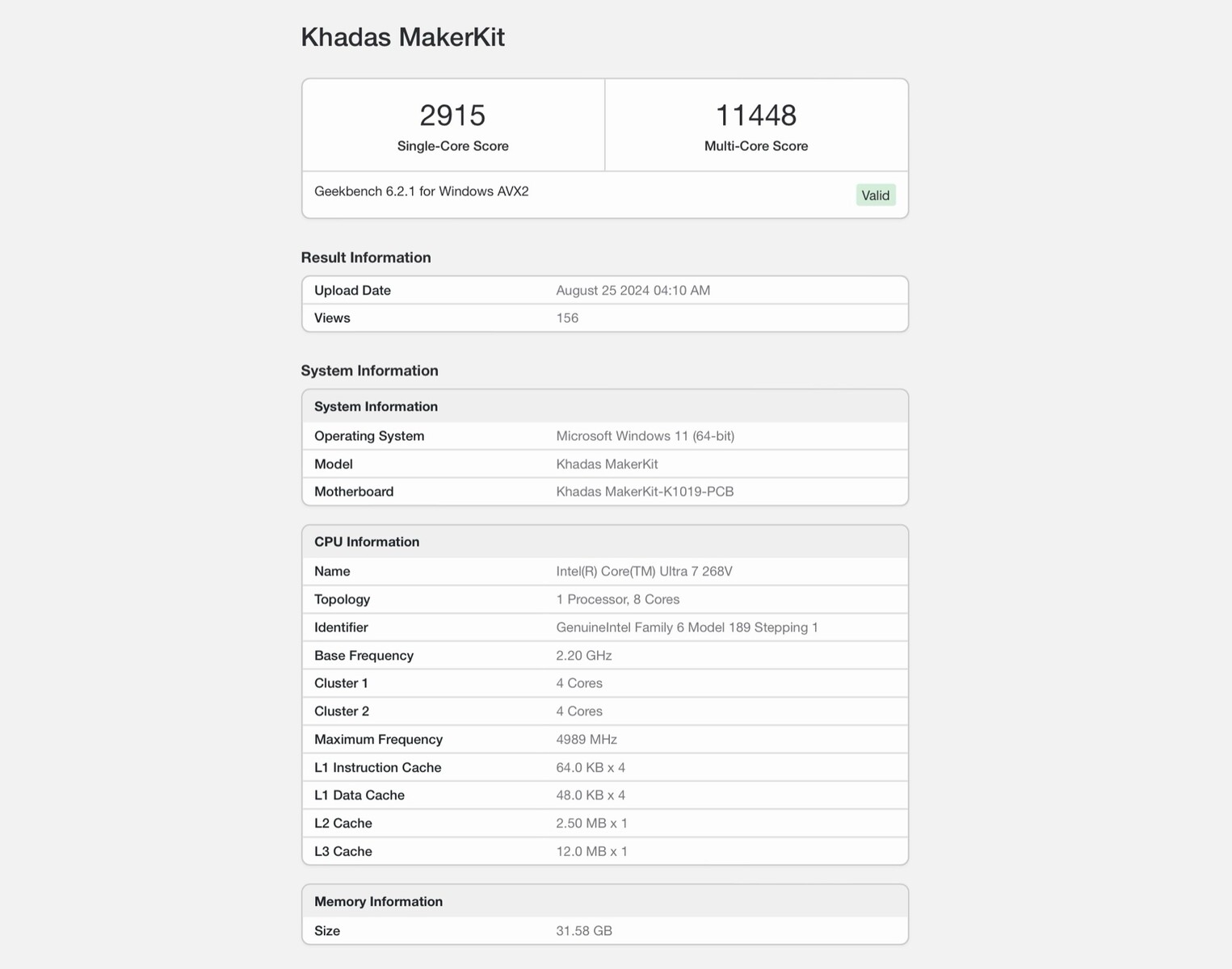Viewport: 1232px width, 969px height.
Task: Click the Base Frequency 2.20 GHz value
Action: click(583, 656)
